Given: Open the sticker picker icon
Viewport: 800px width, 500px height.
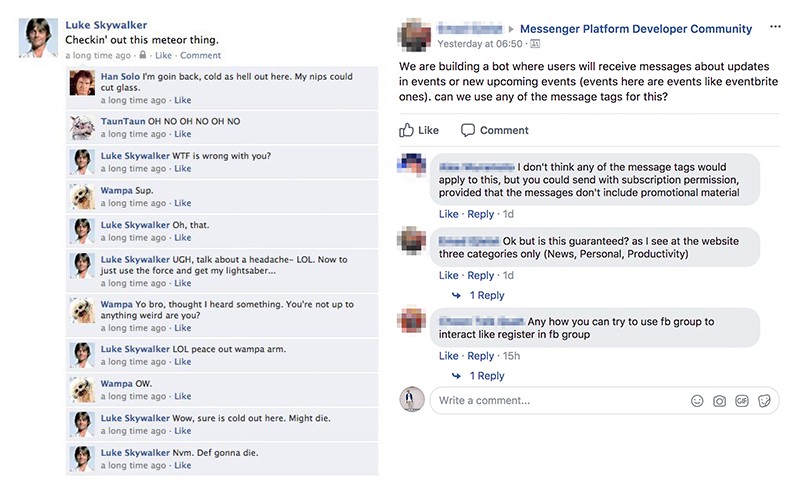Looking at the screenshot, I should [x=764, y=401].
